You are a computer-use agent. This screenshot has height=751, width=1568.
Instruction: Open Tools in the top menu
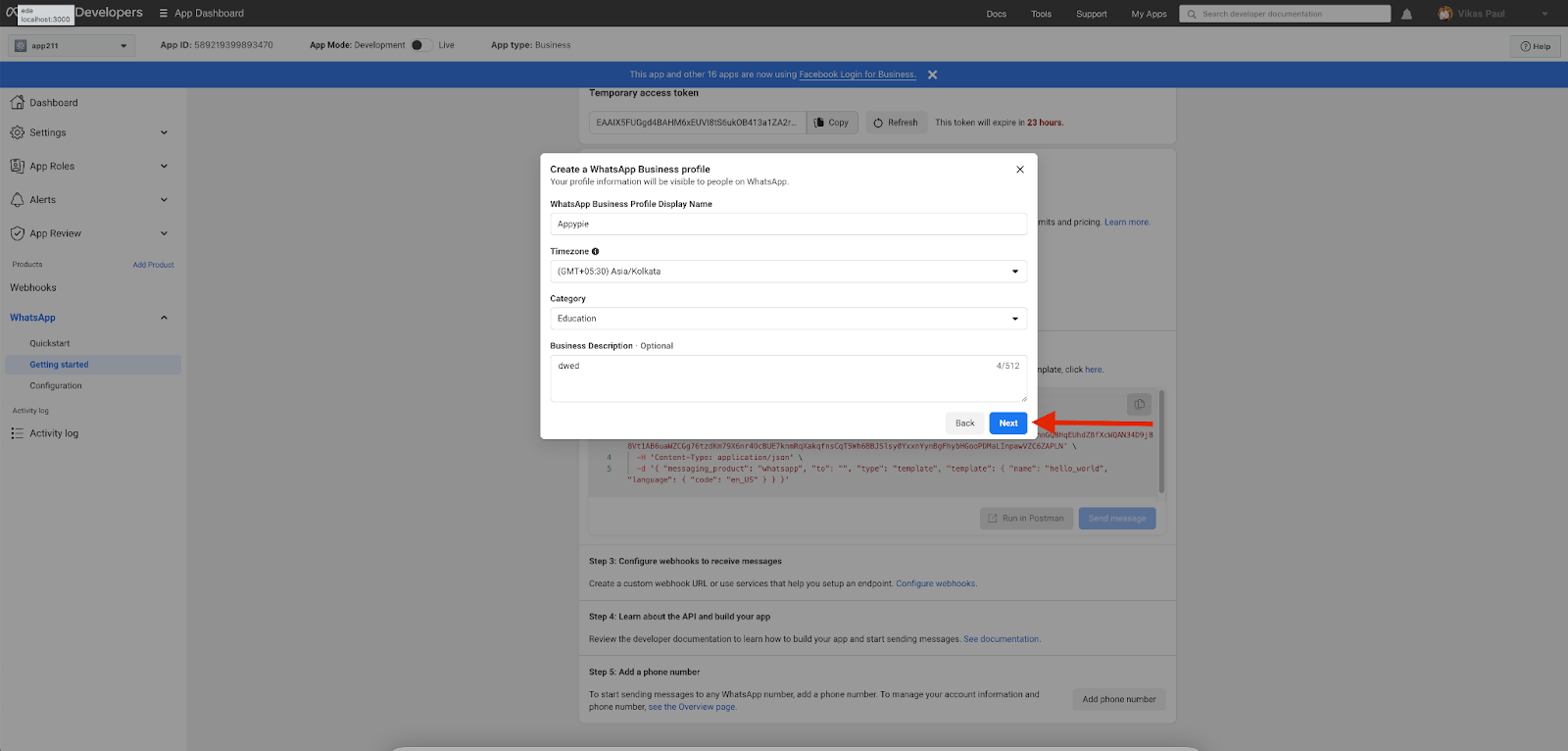point(1041,14)
